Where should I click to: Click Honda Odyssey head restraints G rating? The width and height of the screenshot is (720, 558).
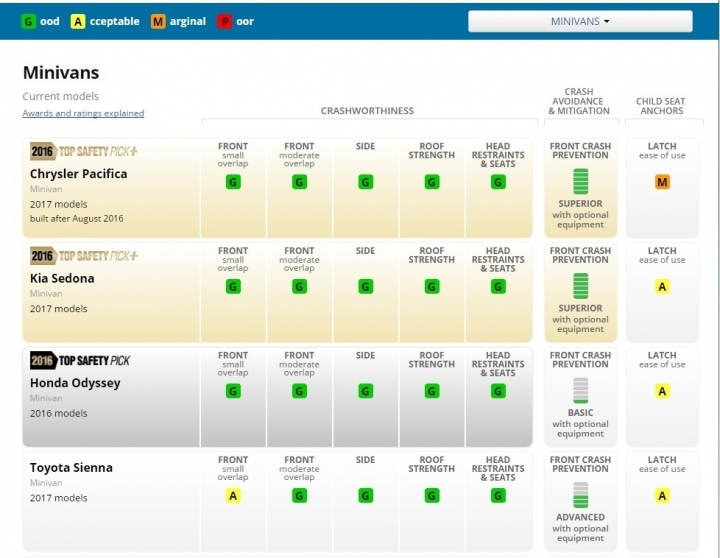click(498, 391)
